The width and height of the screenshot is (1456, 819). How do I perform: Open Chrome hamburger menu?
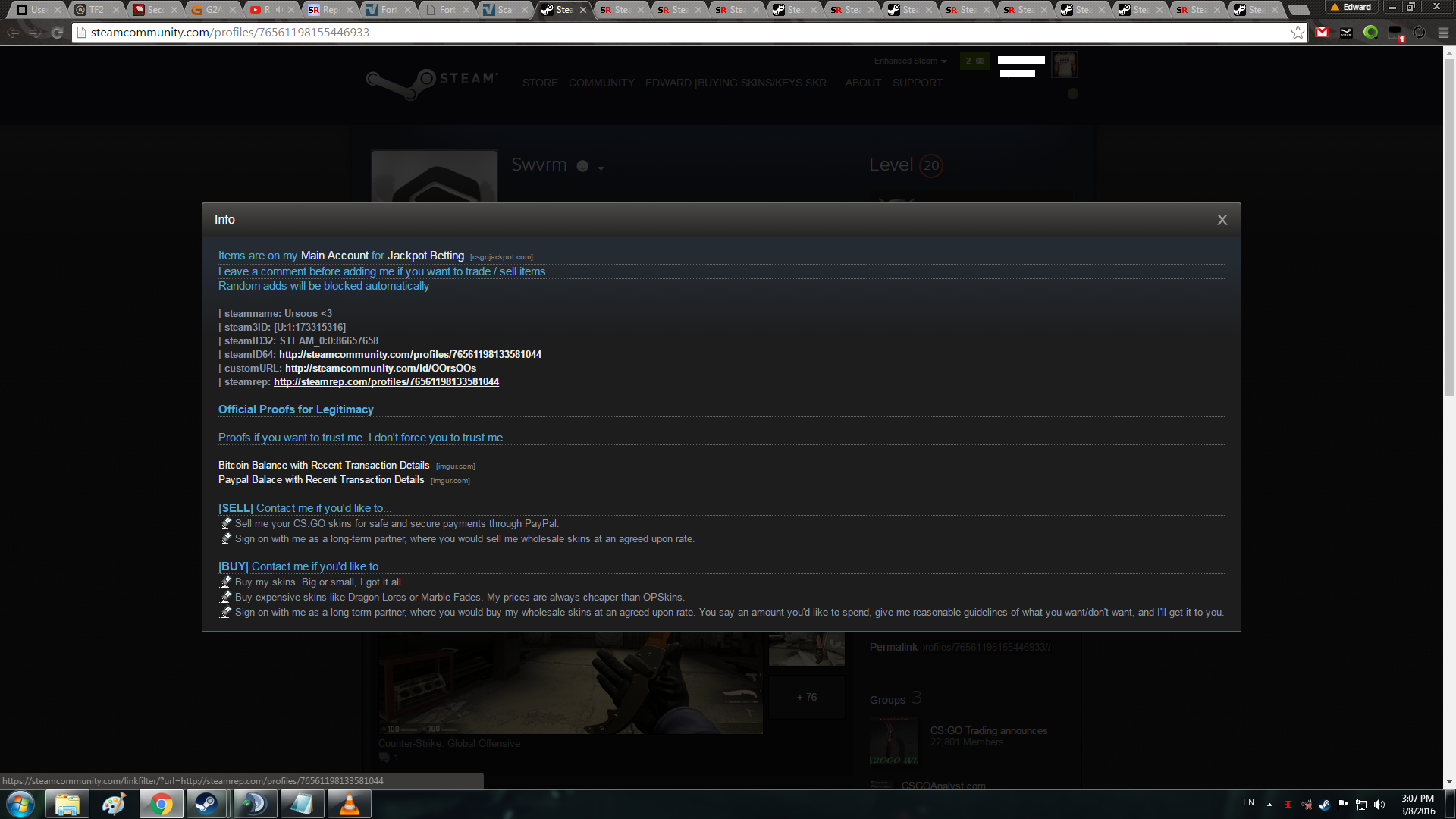click(x=1443, y=33)
